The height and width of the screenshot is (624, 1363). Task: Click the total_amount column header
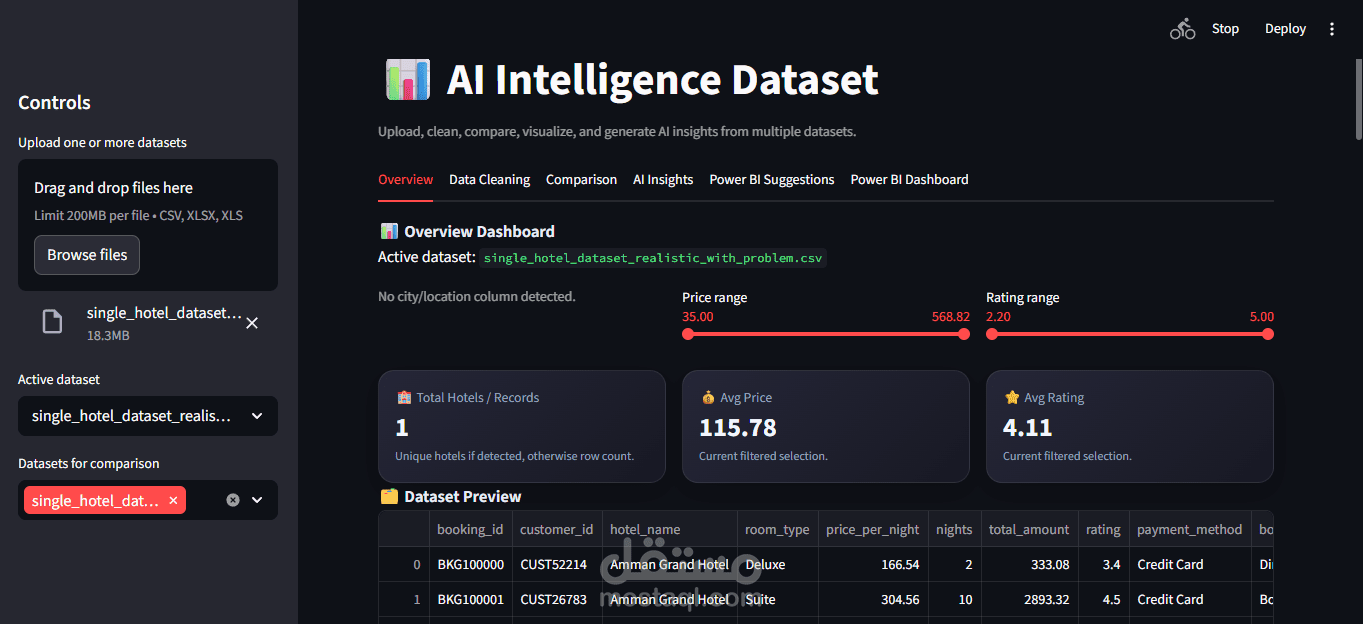1029,529
